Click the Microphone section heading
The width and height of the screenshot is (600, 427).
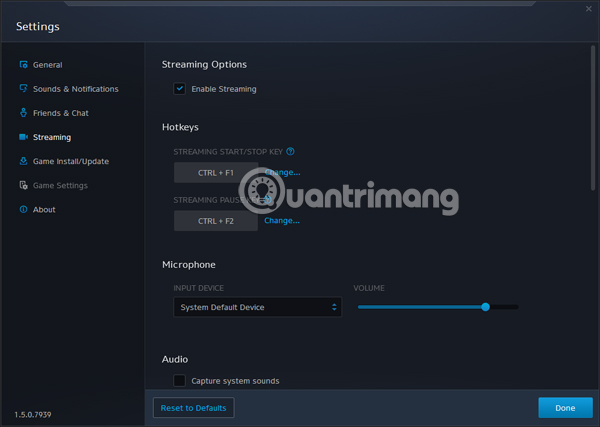coord(189,265)
